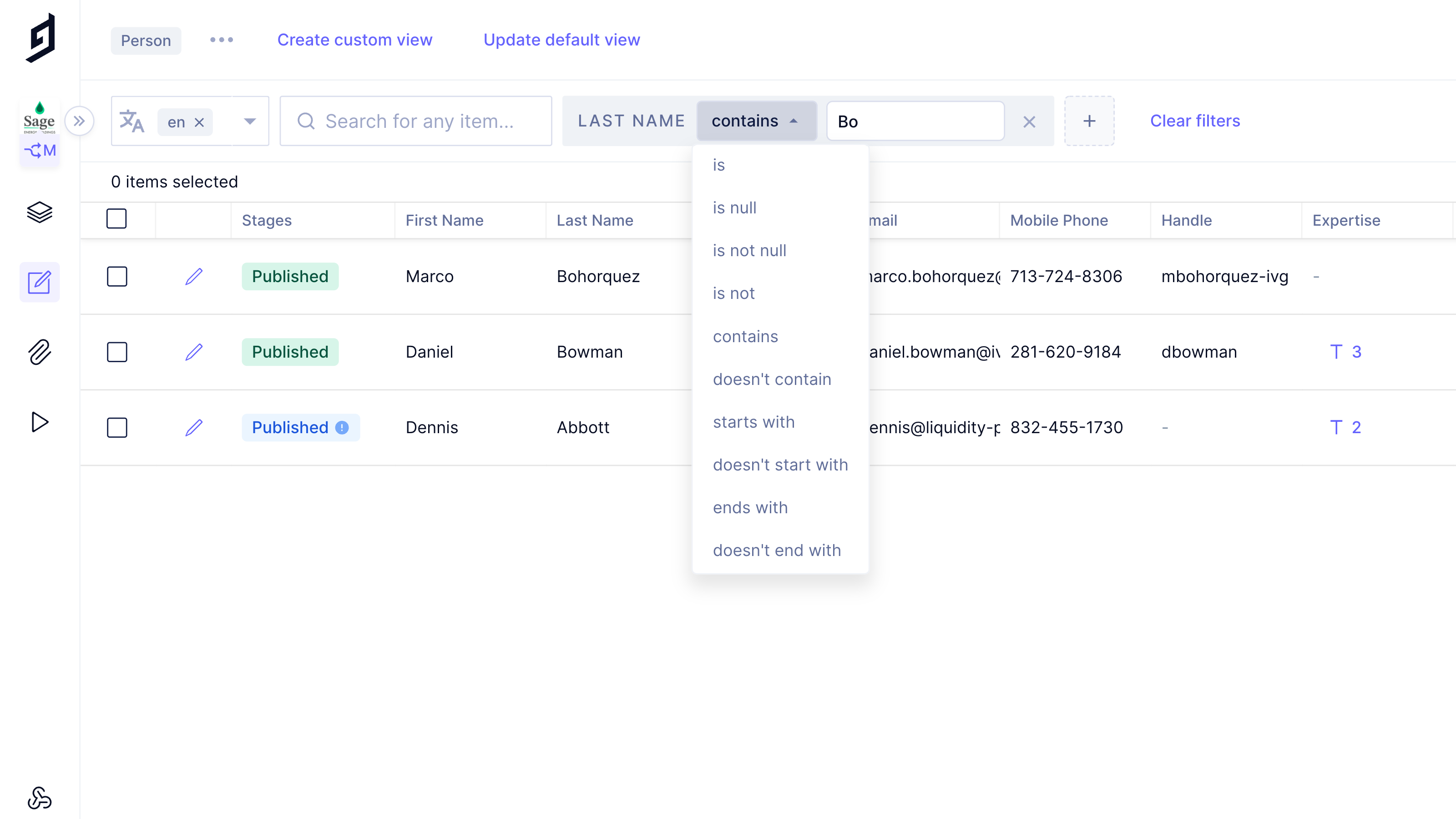
Task: Click the Clear filters link
Action: tap(1195, 121)
